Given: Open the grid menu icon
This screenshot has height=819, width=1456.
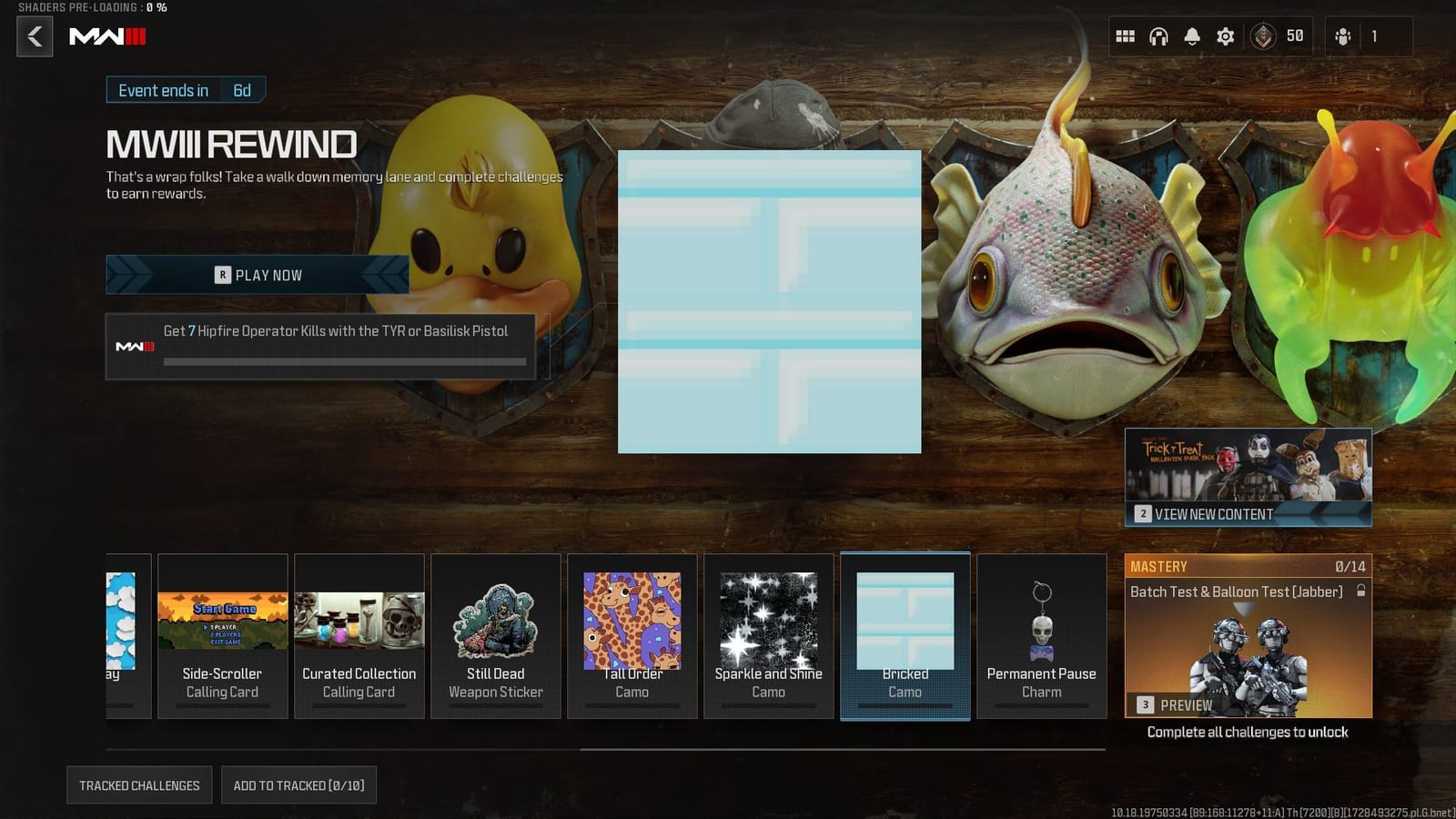Looking at the screenshot, I should click(x=1125, y=36).
